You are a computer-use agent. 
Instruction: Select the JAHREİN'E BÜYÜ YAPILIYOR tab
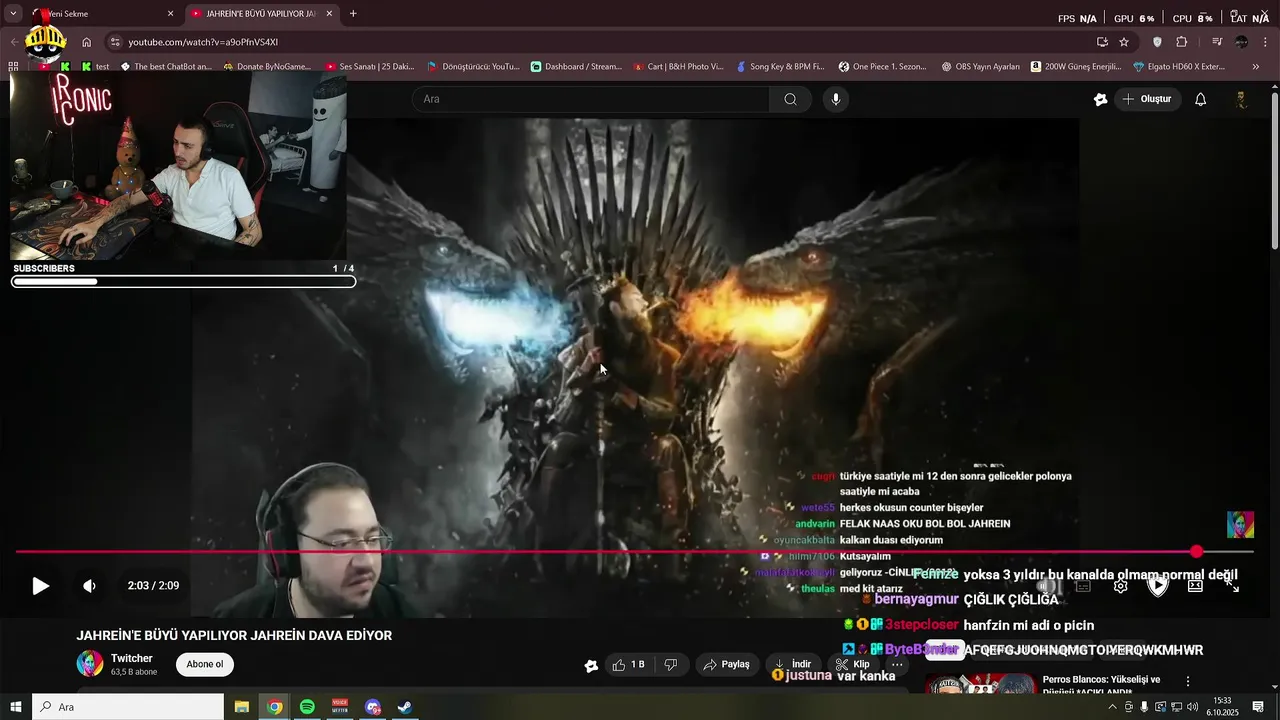coord(262,14)
